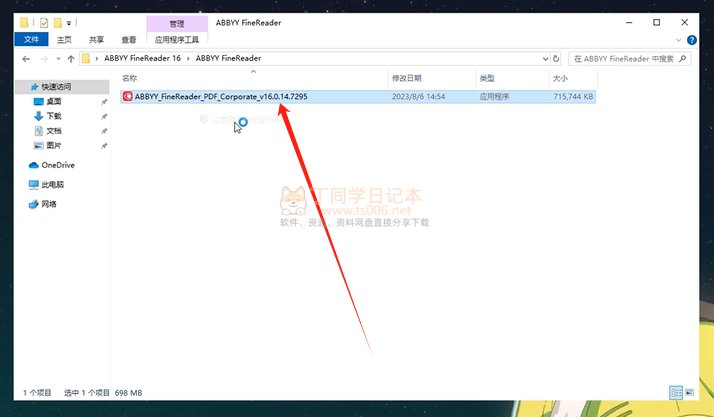
Task: Open the 文件 ribbon tab
Action: pos(31,40)
